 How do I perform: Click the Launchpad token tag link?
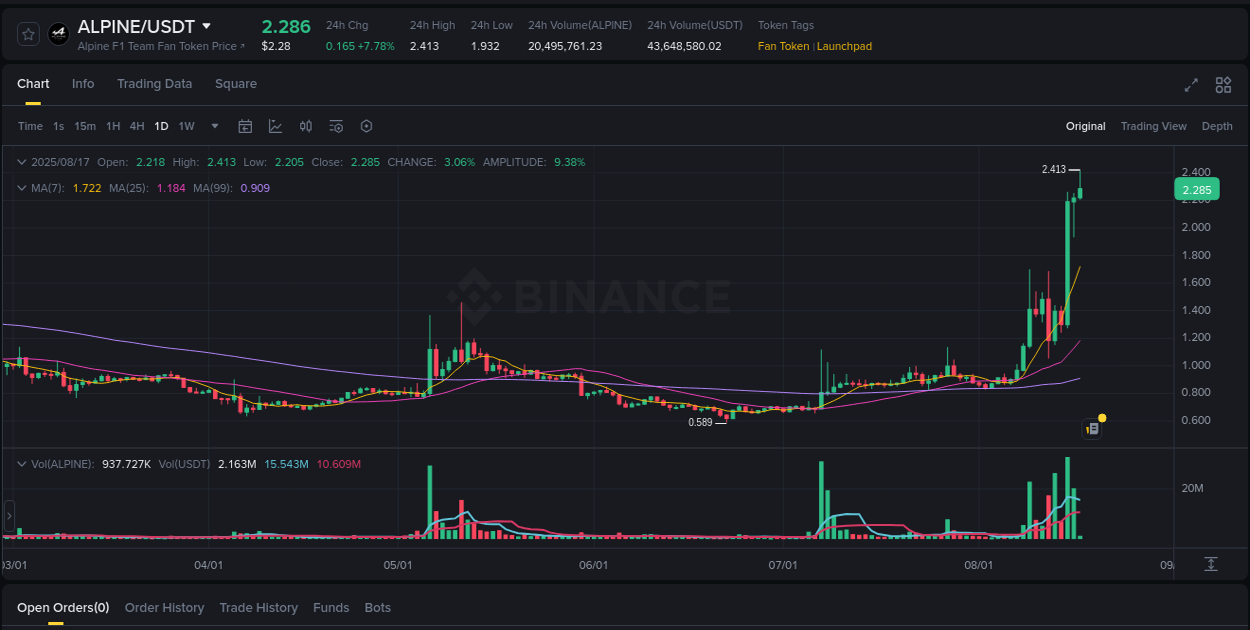tap(843, 46)
